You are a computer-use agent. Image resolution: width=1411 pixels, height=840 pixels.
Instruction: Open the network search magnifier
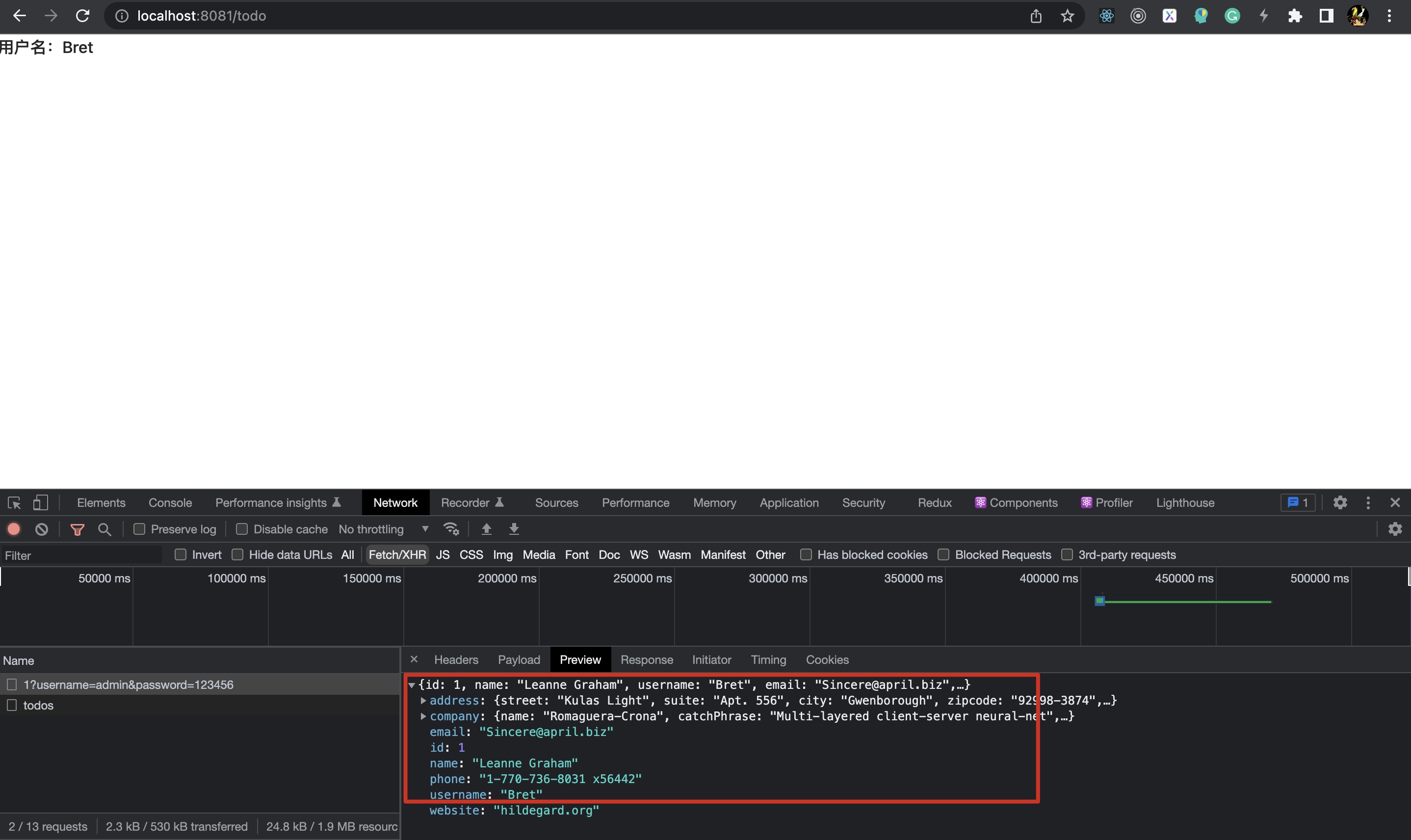104,529
